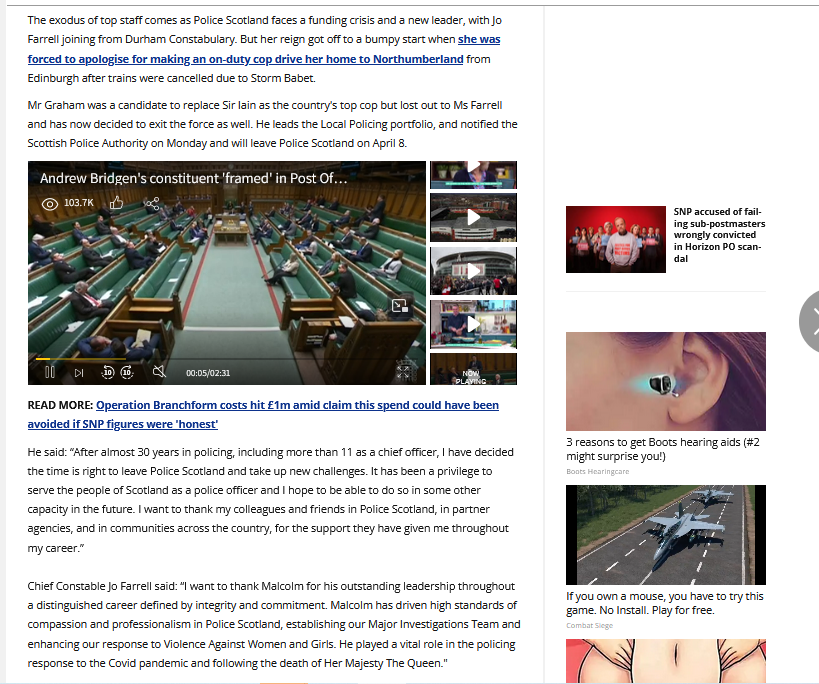Click the 'READ MORE:' label
The image size is (819, 684).
(60, 405)
